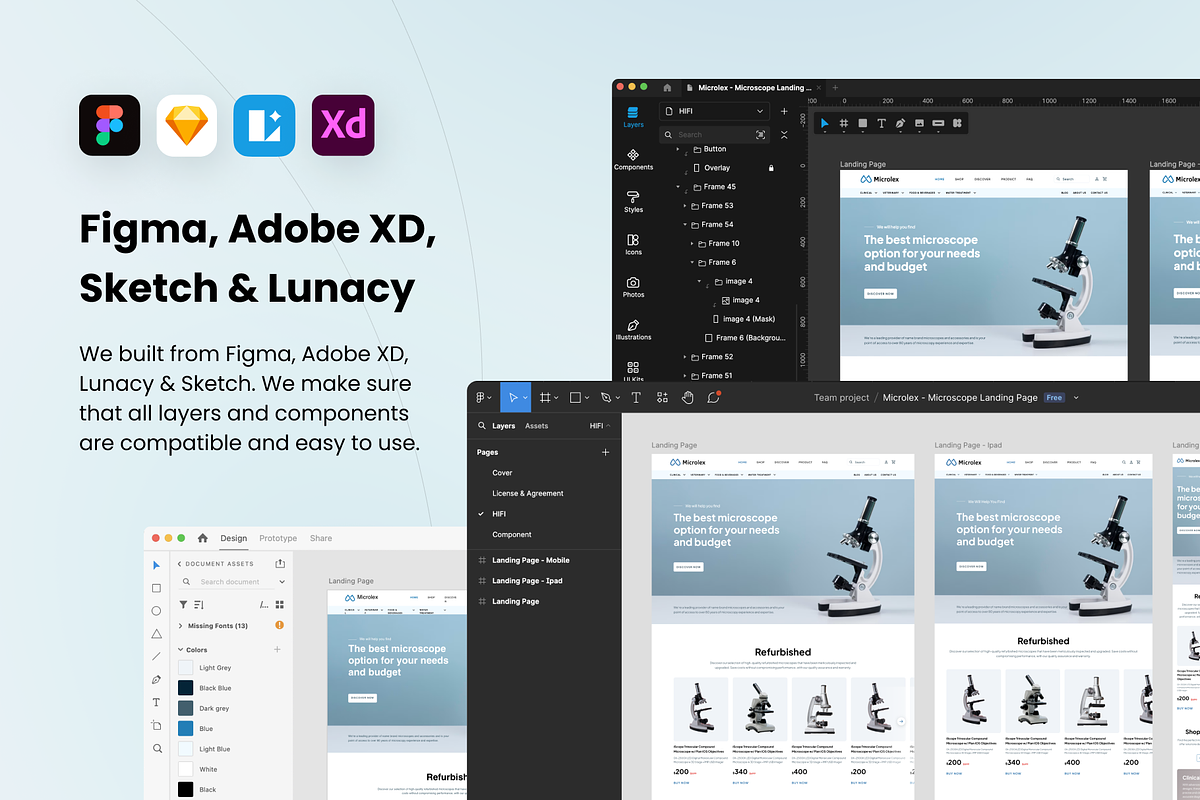Select Figma's Pen tool
Screen dimensions: 1200x800
[x=607, y=397]
